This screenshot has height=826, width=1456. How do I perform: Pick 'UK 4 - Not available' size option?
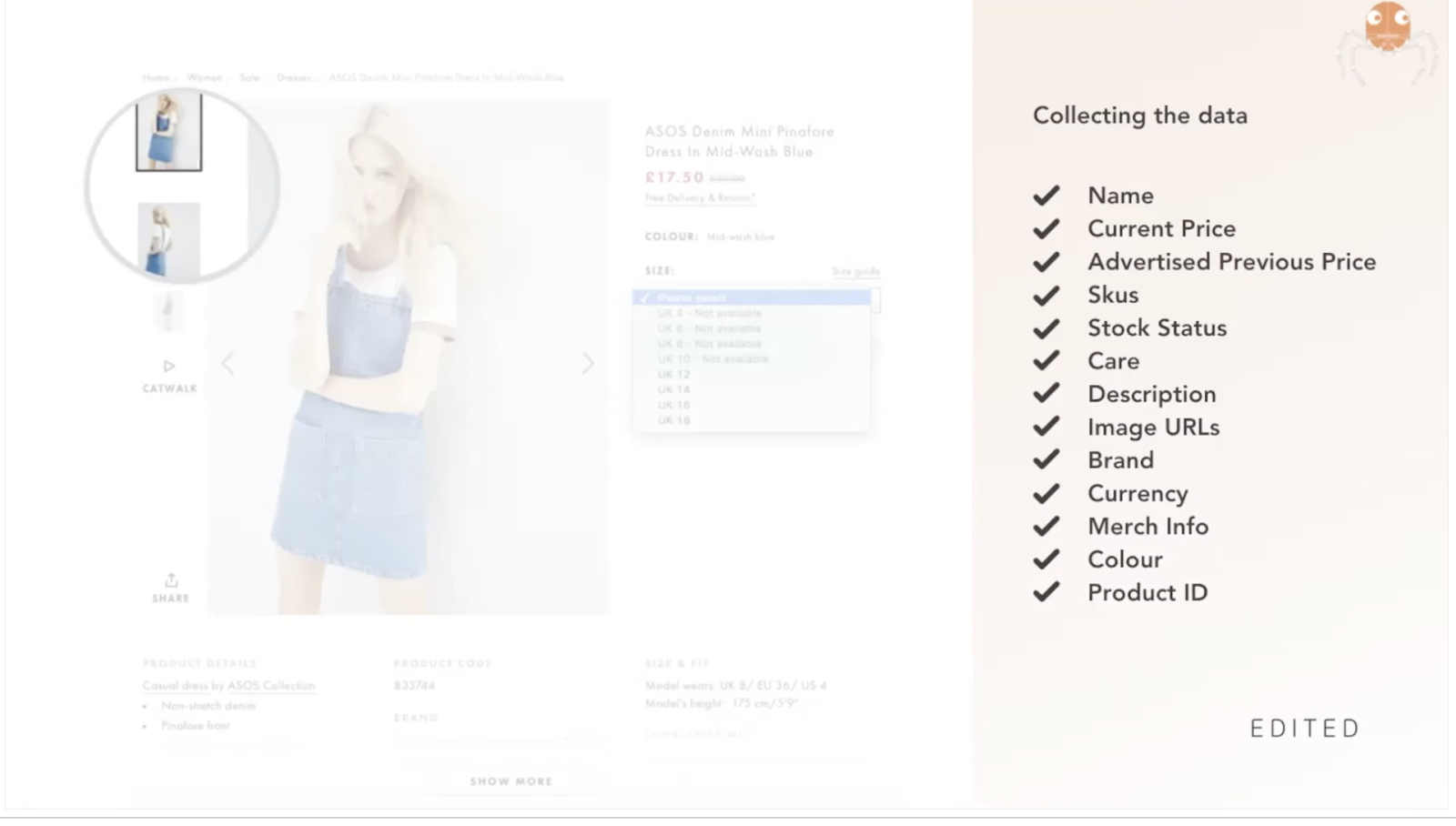pos(710,313)
